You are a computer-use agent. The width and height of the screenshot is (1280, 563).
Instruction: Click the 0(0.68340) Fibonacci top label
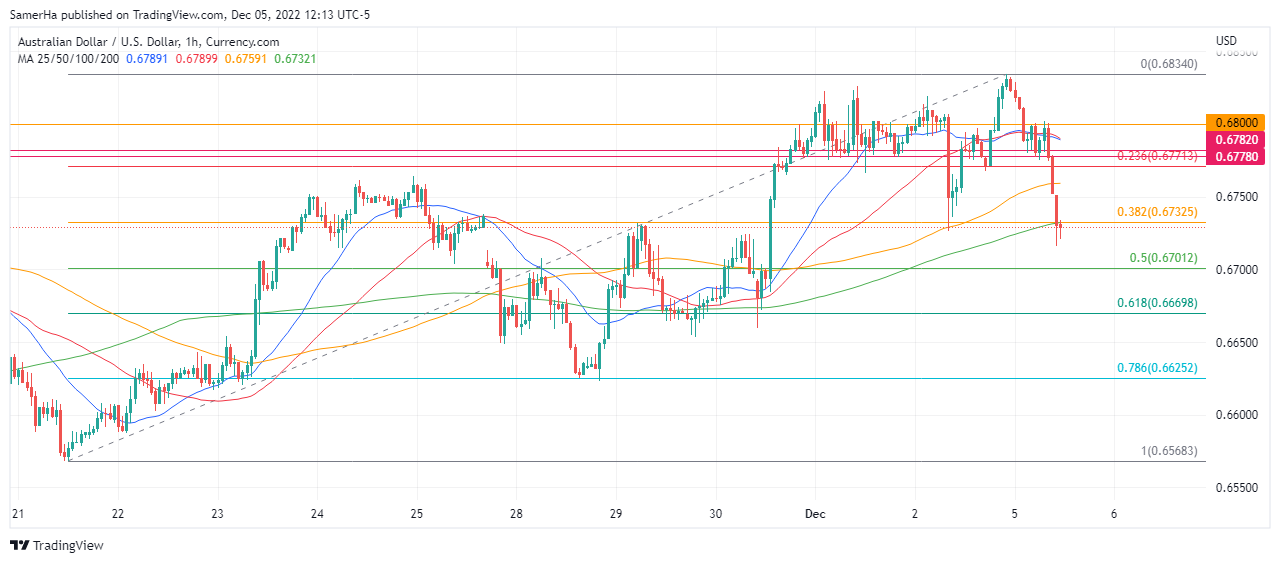[1169, 64]
